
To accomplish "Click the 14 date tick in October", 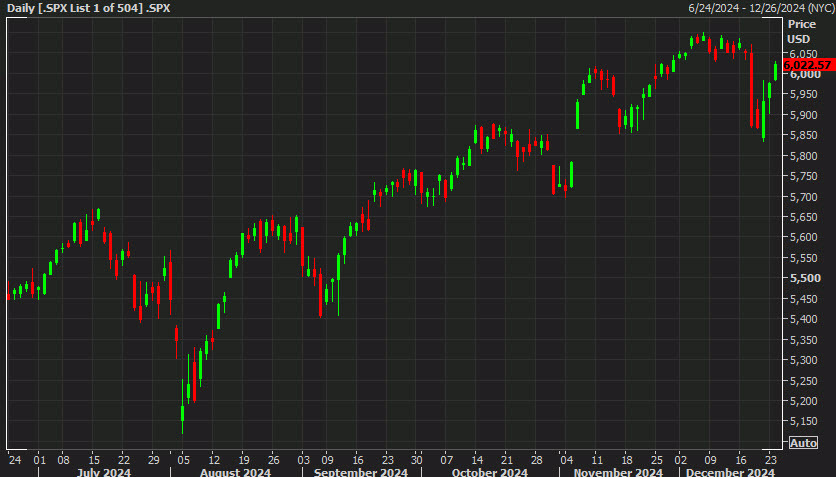I will tap(477, 460).
